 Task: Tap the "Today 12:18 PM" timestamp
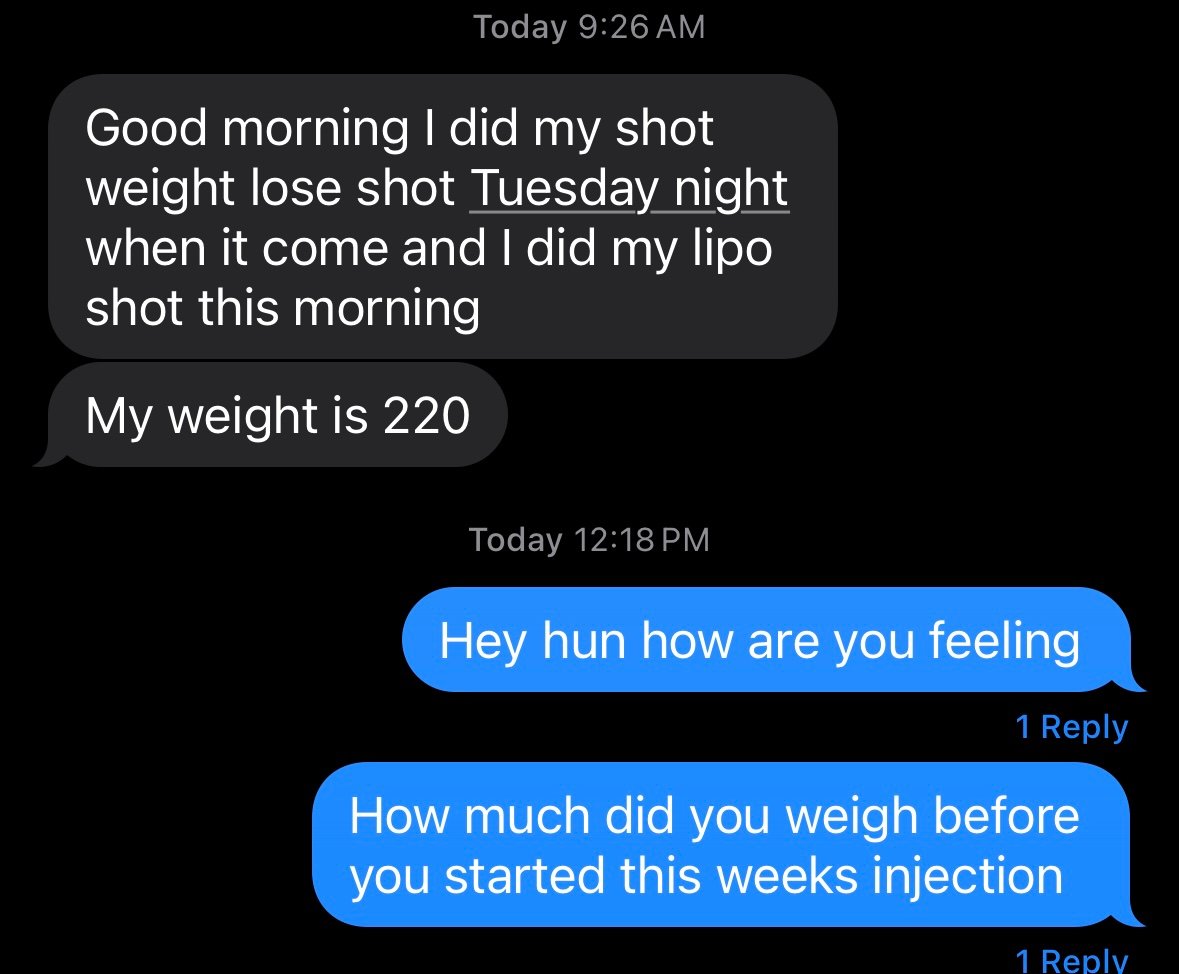(589, 540)
